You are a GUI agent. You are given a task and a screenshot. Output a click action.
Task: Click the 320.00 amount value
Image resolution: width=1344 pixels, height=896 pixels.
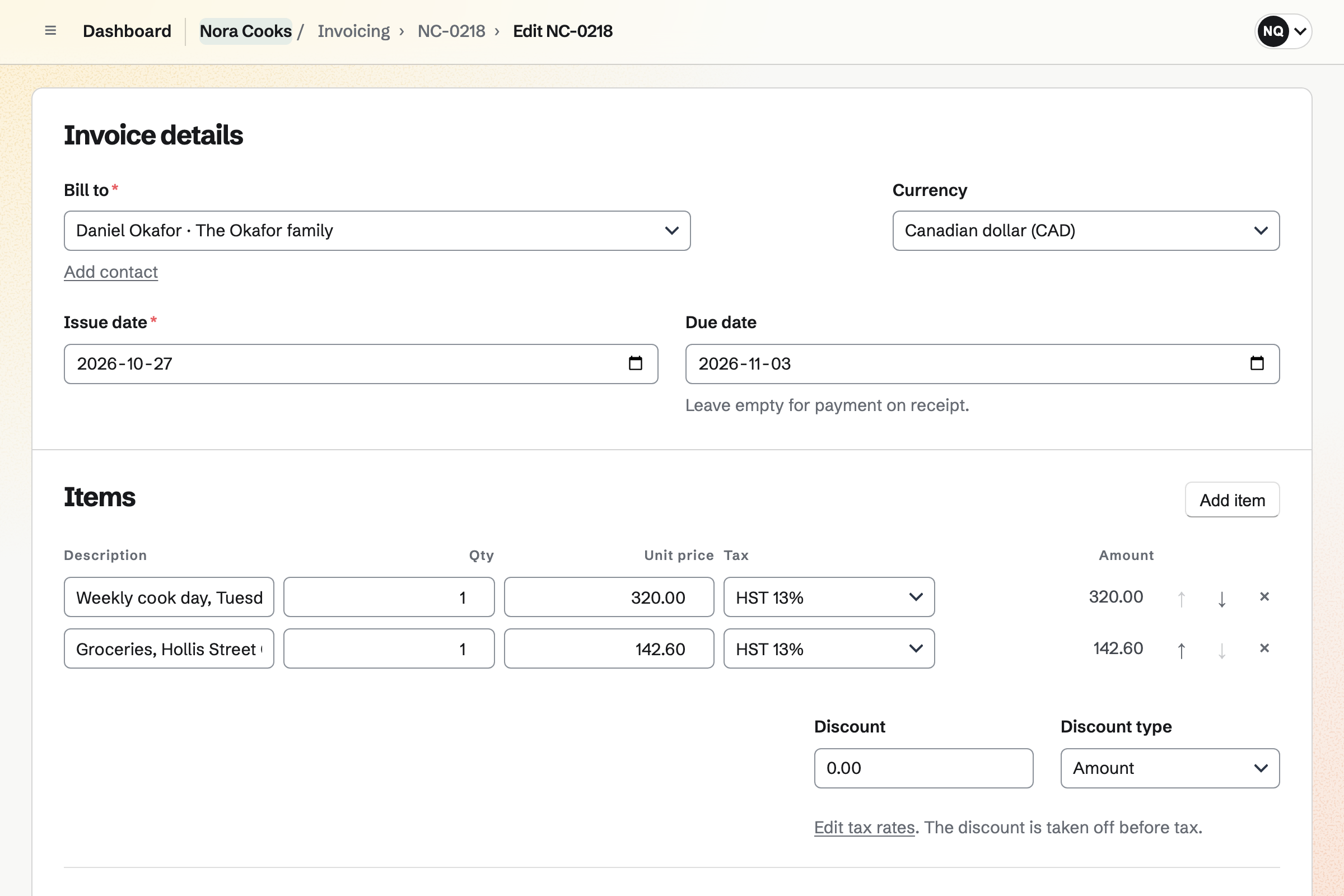[1116, 597]
